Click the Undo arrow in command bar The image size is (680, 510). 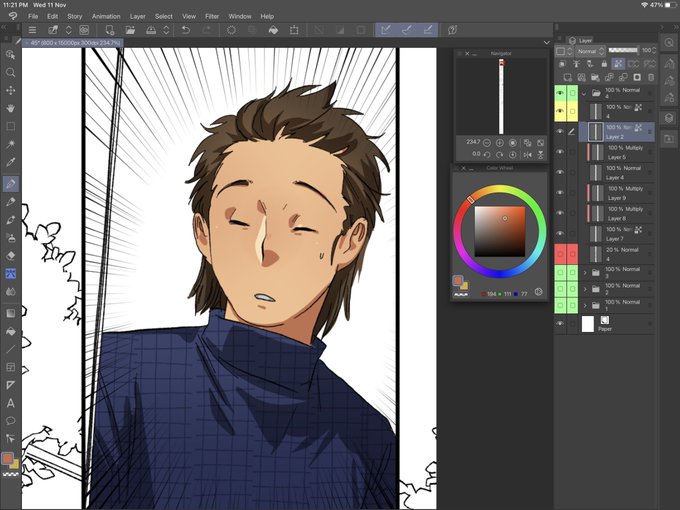(x=186, y=30)
